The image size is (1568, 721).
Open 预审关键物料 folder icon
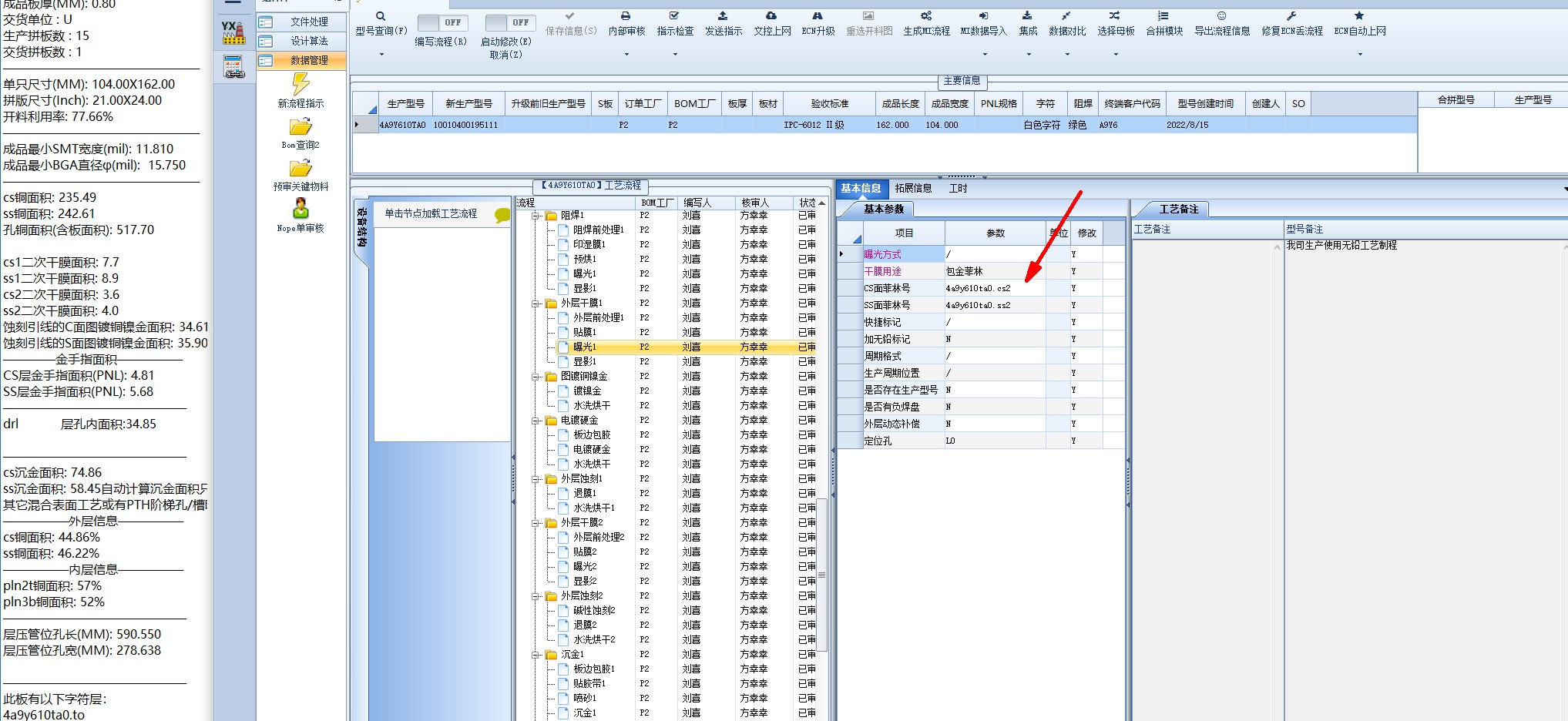point(301,169)
